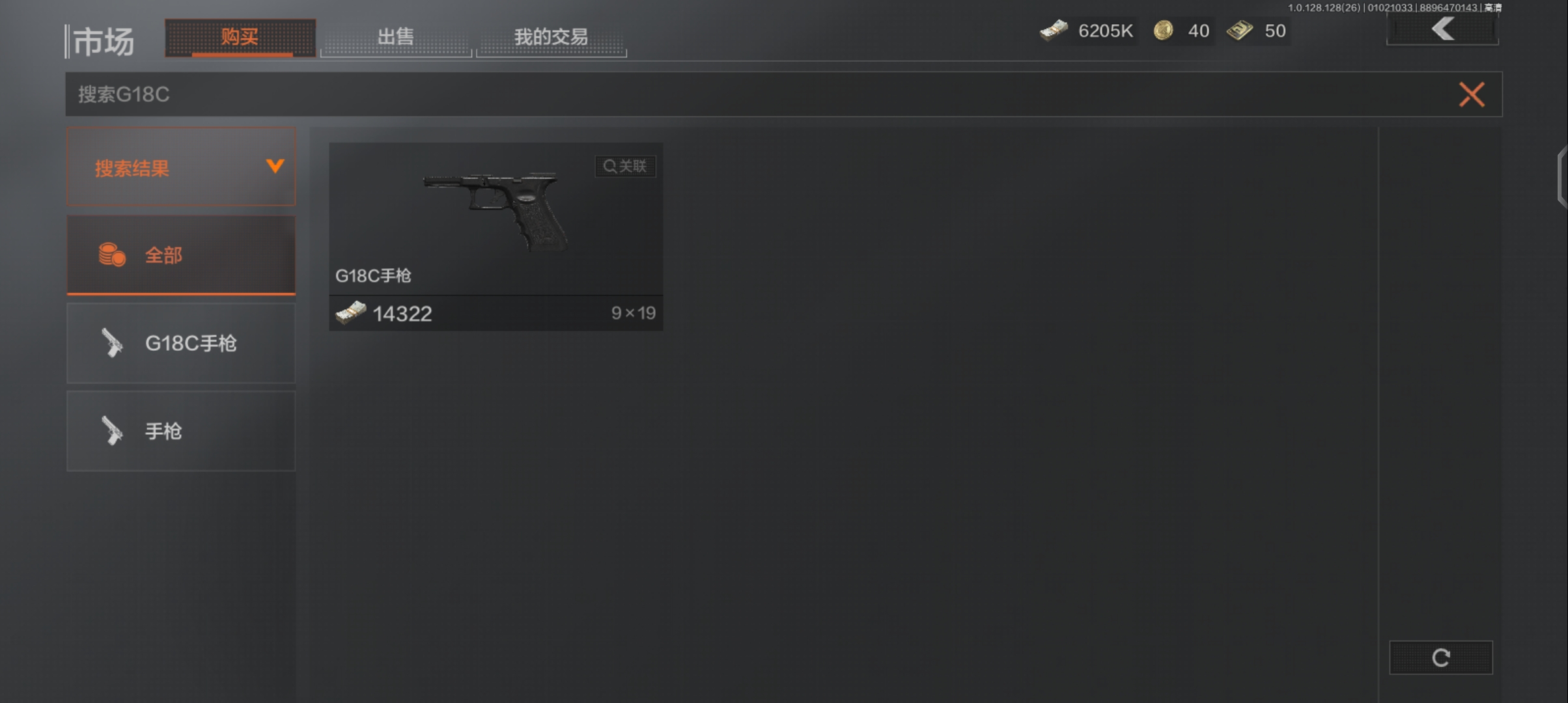Choose the 手枪 category filter
The width and height of the screenshot is (1568, 703).
(181, 431)
